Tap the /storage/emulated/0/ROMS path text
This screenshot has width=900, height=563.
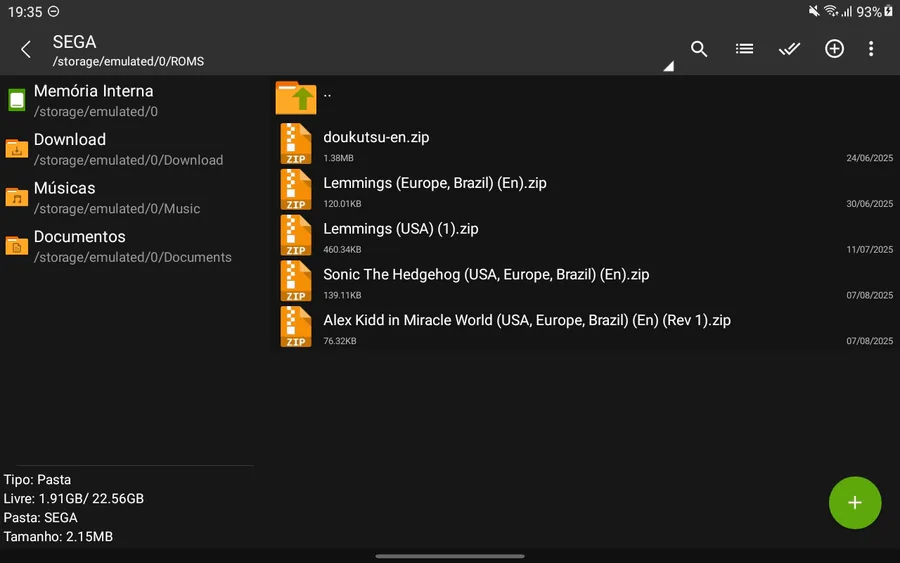[129, 61]
